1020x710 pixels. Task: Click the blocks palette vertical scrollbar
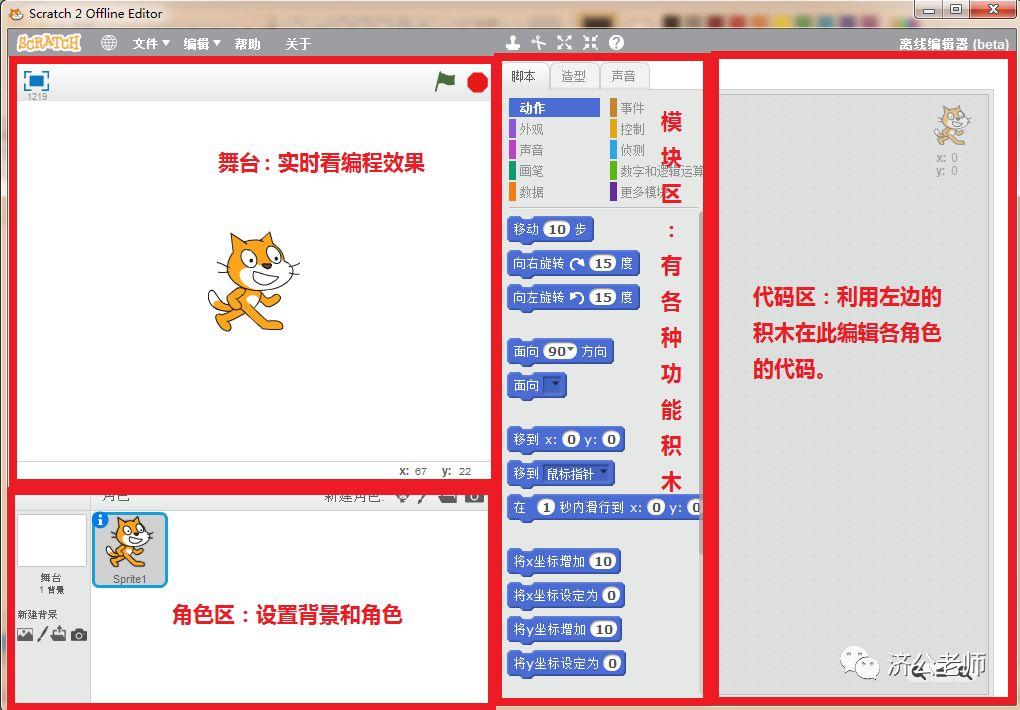[700, 384]
